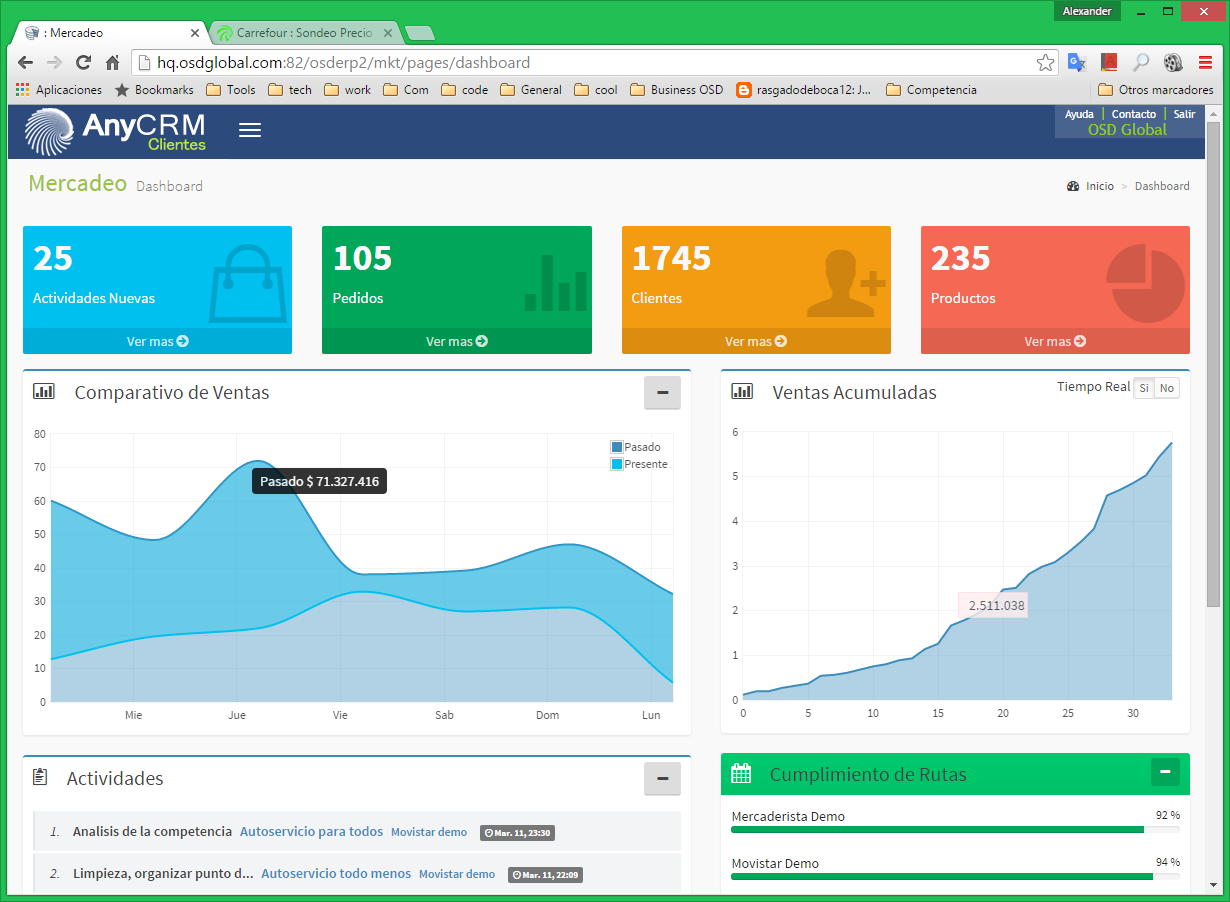
Task: Open the Contacto link in the header
Action: pyautogui.click(x=1134, y=114)
